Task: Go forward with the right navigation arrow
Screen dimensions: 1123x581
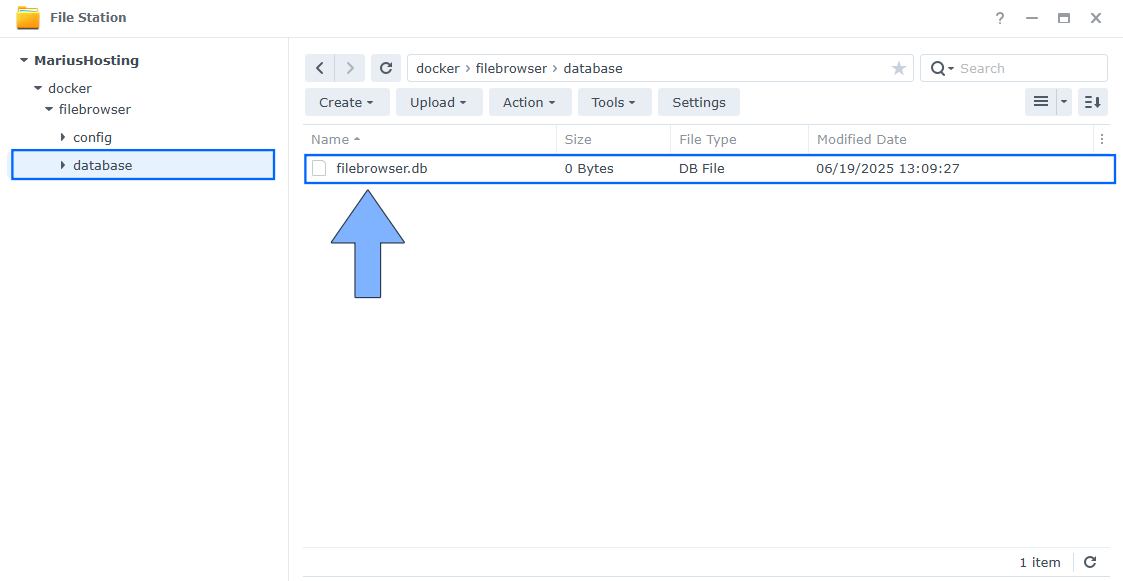Action: pyautogui.click(x=350, y=68)
